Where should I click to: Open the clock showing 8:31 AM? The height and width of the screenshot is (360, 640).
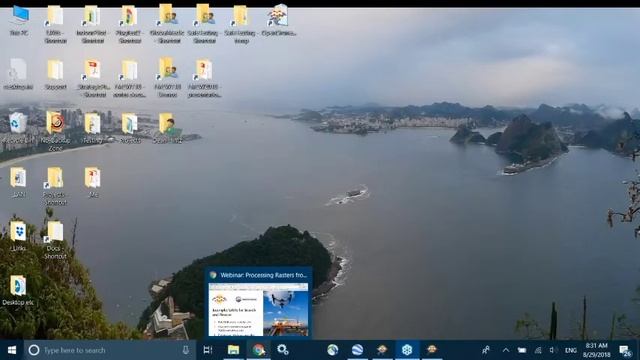point(596,350)
